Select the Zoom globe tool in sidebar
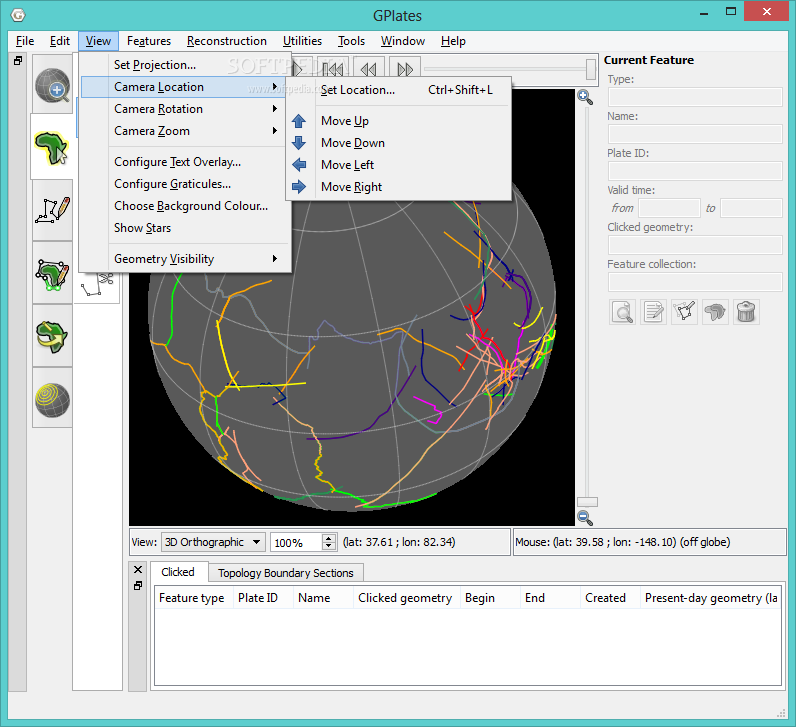Image resolution: width=796 pixels, height=727 pixels. [x=52, y=85]
